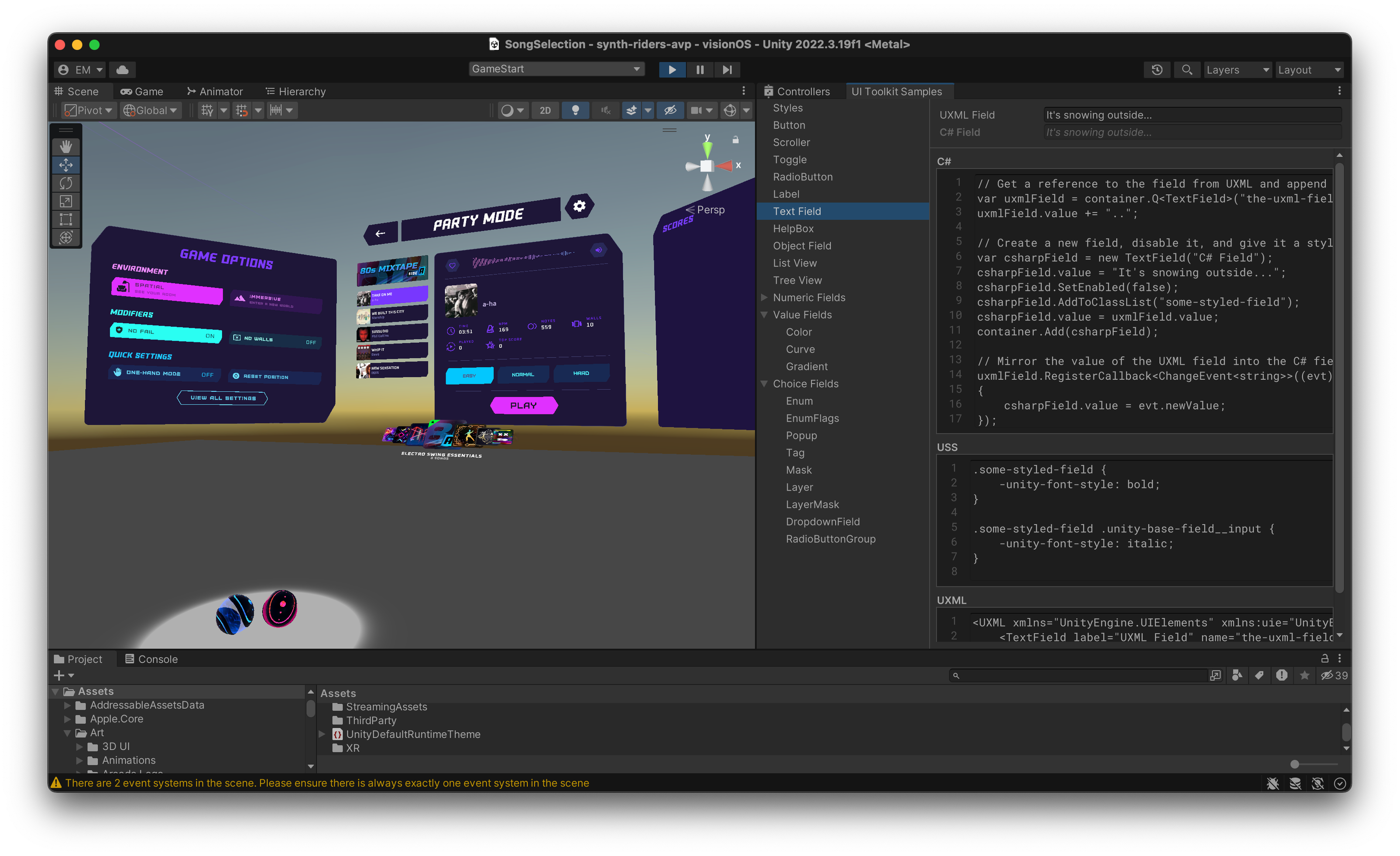Select the Scale tool
The width and height of the screenshot is (1400, 856).
(66, 201)
